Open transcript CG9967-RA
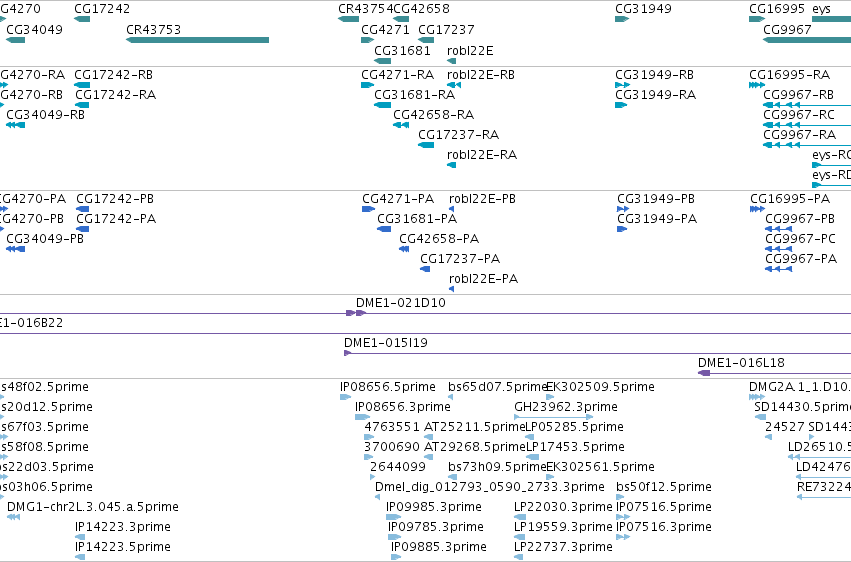The image size is (851, 562). click(x=799, y=135)
